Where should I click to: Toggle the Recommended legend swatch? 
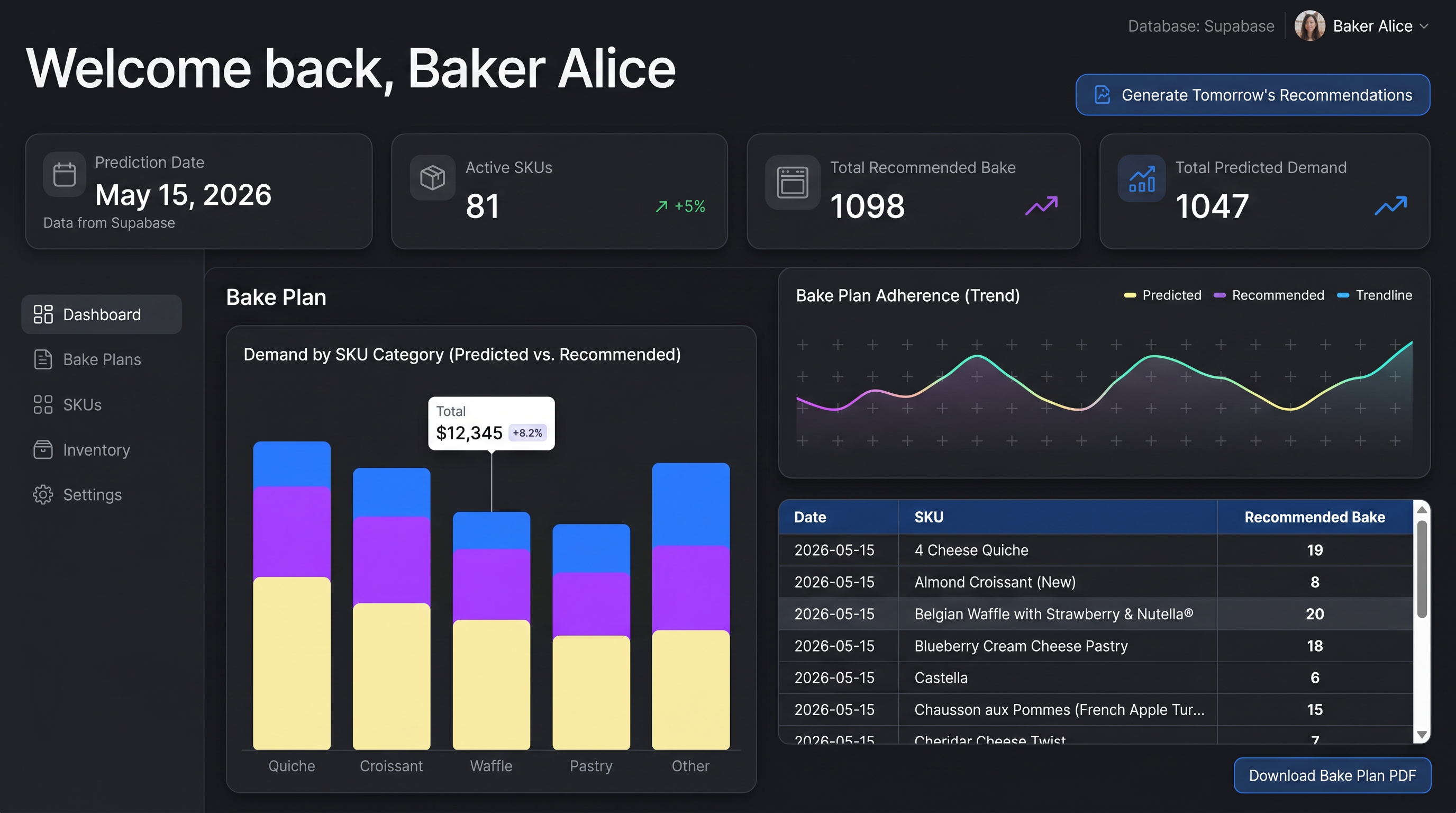[x=1220, y=295]
